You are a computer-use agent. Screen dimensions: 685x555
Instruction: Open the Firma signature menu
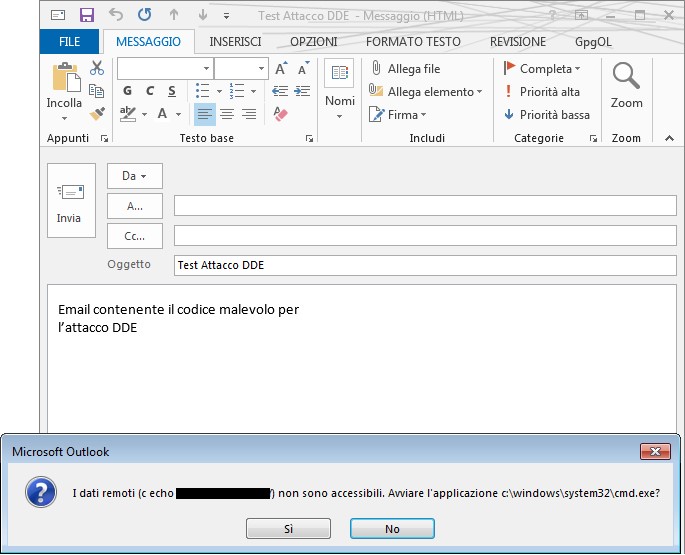(x=397, y=114)
